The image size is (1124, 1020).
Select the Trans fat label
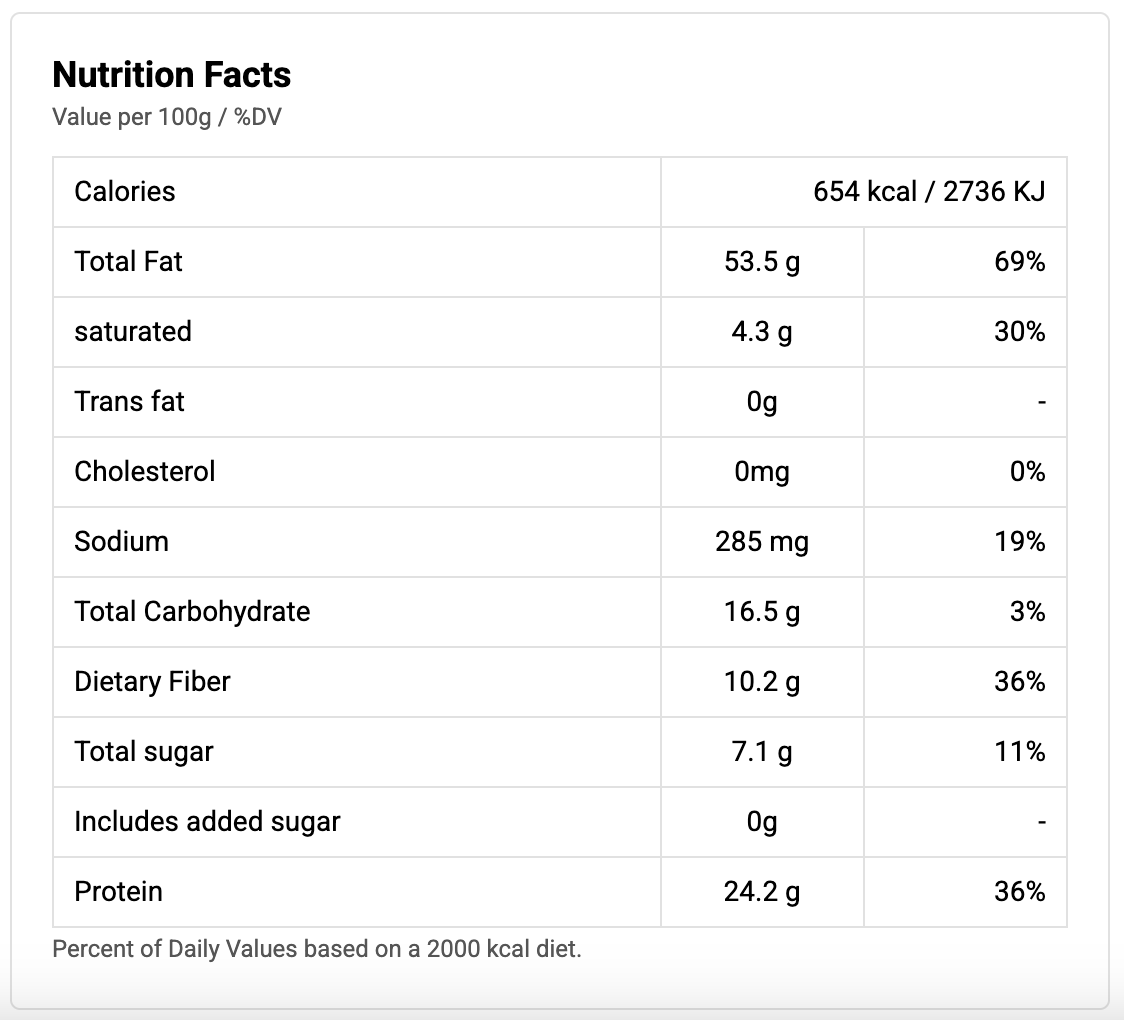pos(129,401)
